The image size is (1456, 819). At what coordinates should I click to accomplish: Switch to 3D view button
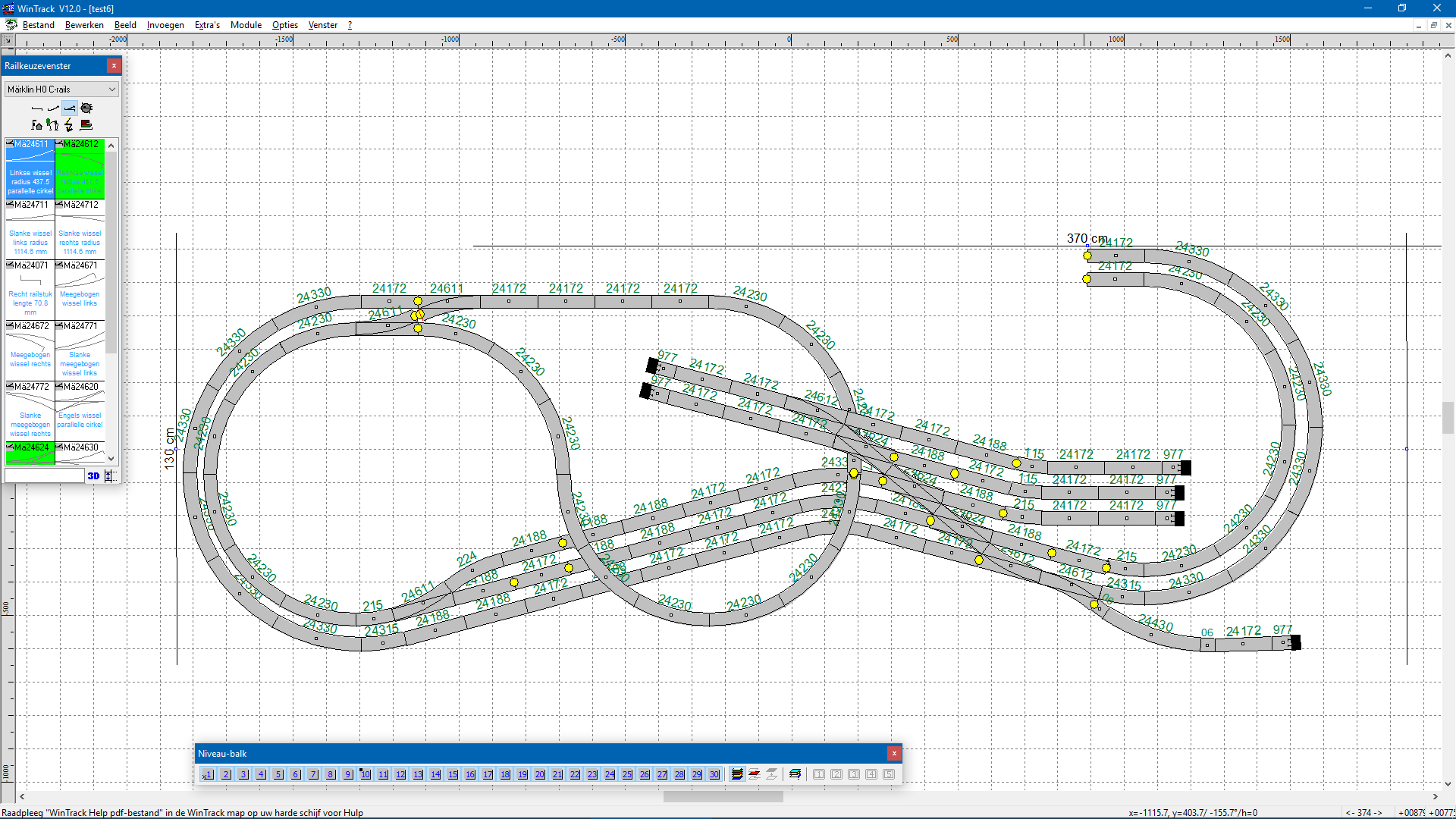(x=93, y=476)
